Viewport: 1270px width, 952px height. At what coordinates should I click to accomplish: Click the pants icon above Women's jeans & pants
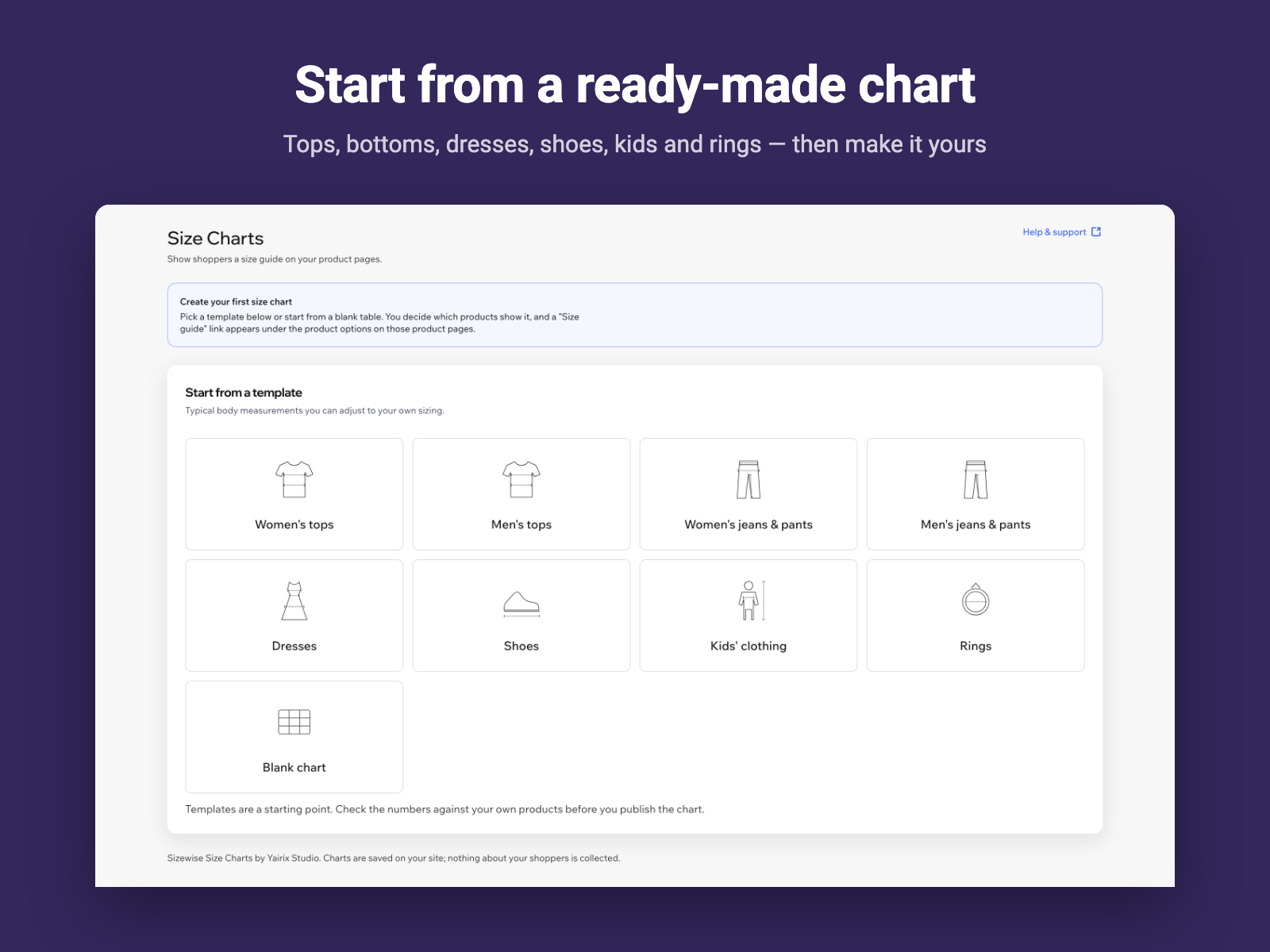(749, 479)
